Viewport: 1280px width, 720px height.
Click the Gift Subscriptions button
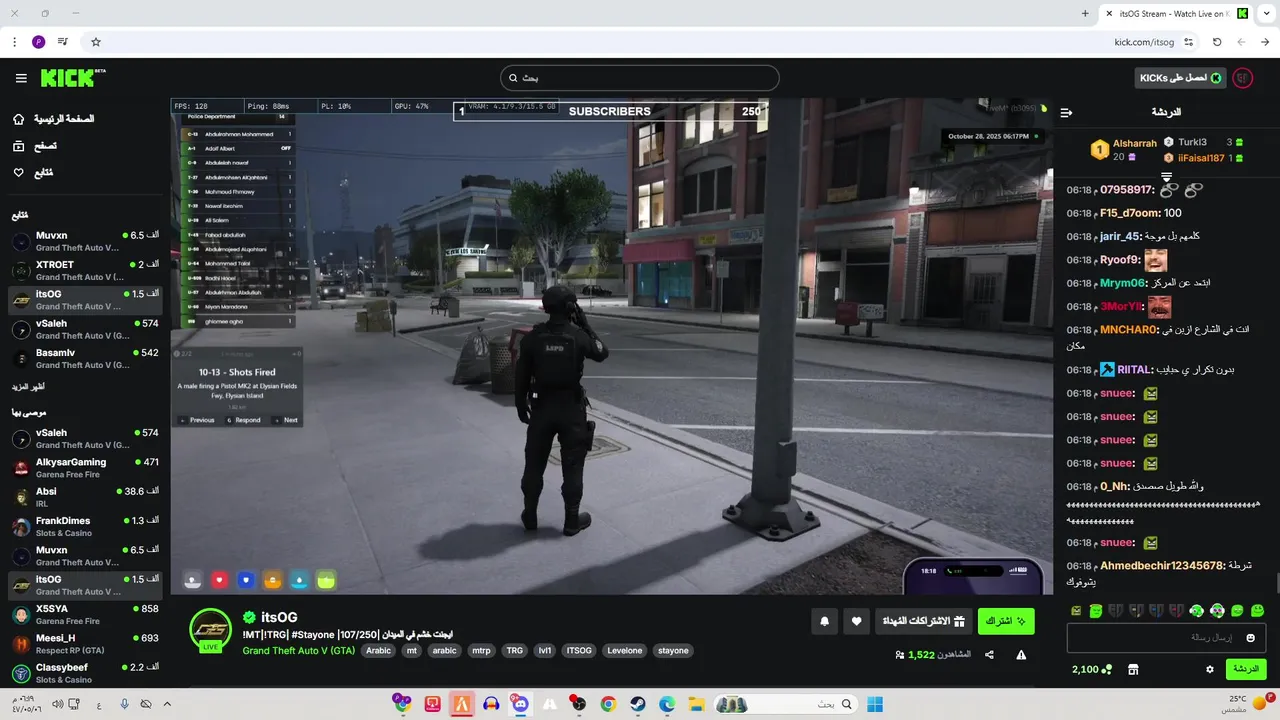[x=922, y=621]
